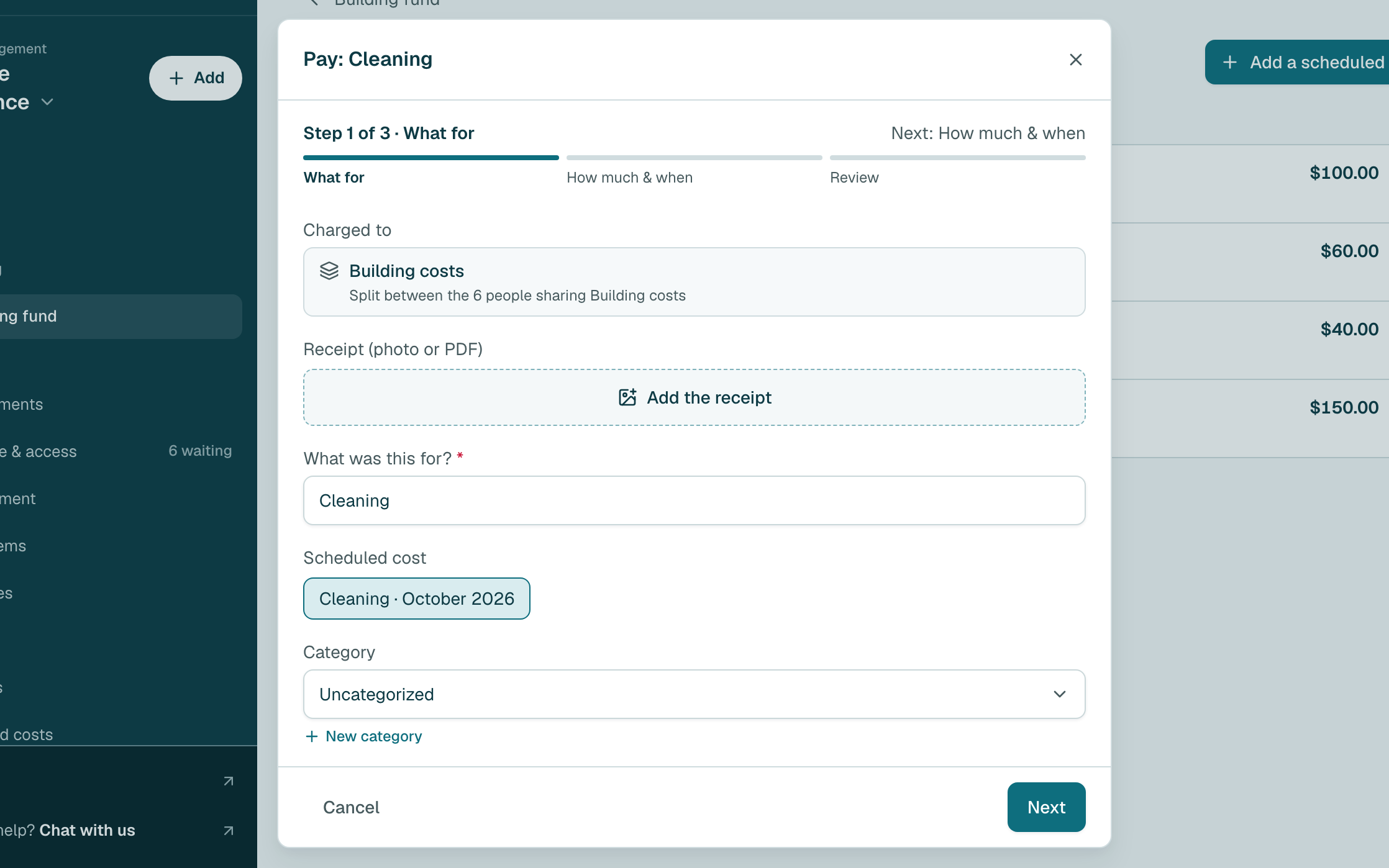Viewport: 1389px width, 868px height.
Task: Select the $150.00 row amount
Action: coord(1344,407)
